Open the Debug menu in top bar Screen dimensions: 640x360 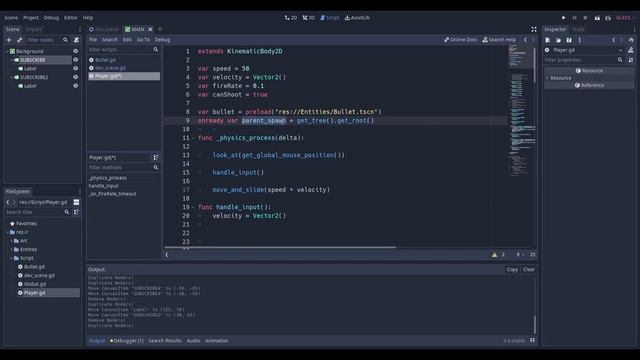[x=51, y=18]
